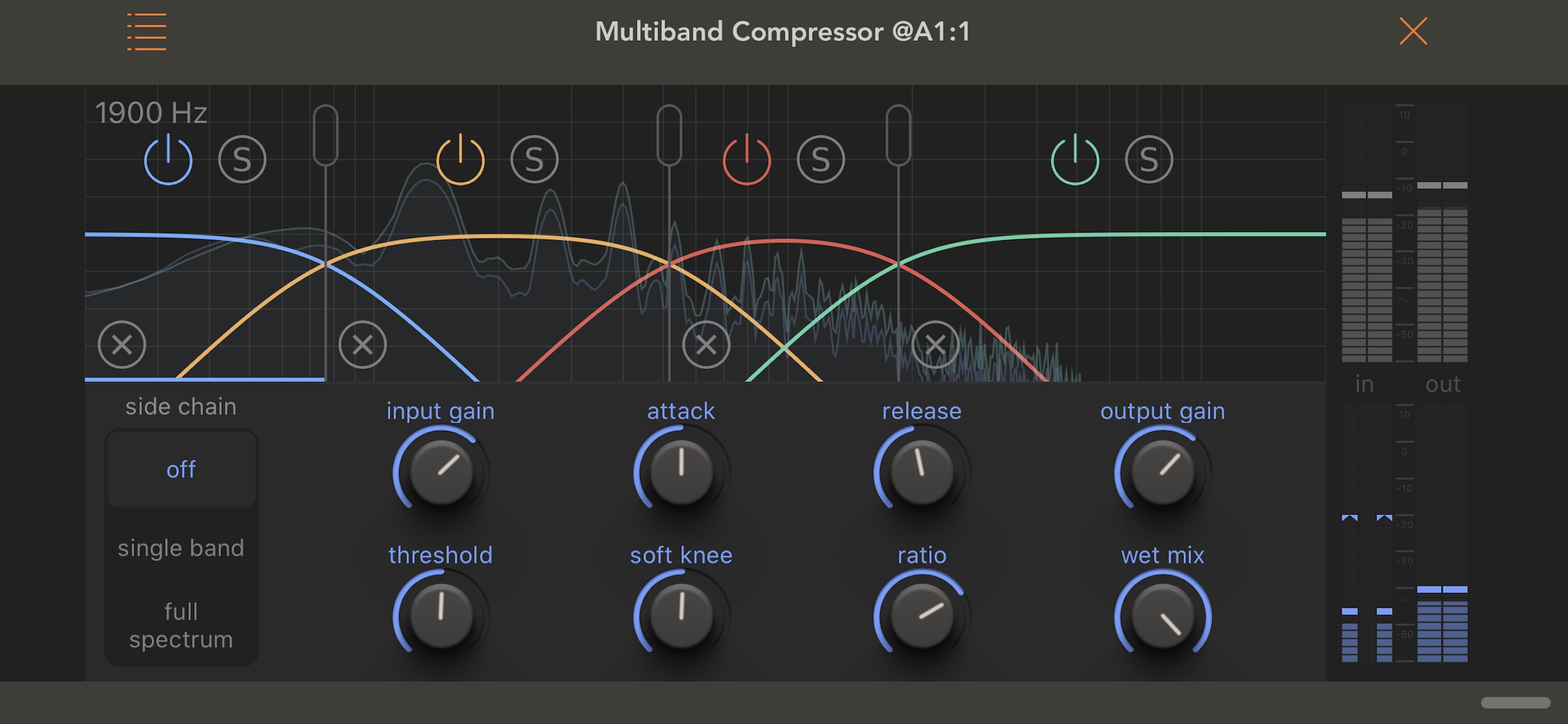This screenshot has height=724, width=1568.
Task: Click the first crossover frequency handle
Action: [x=325, y=135]
